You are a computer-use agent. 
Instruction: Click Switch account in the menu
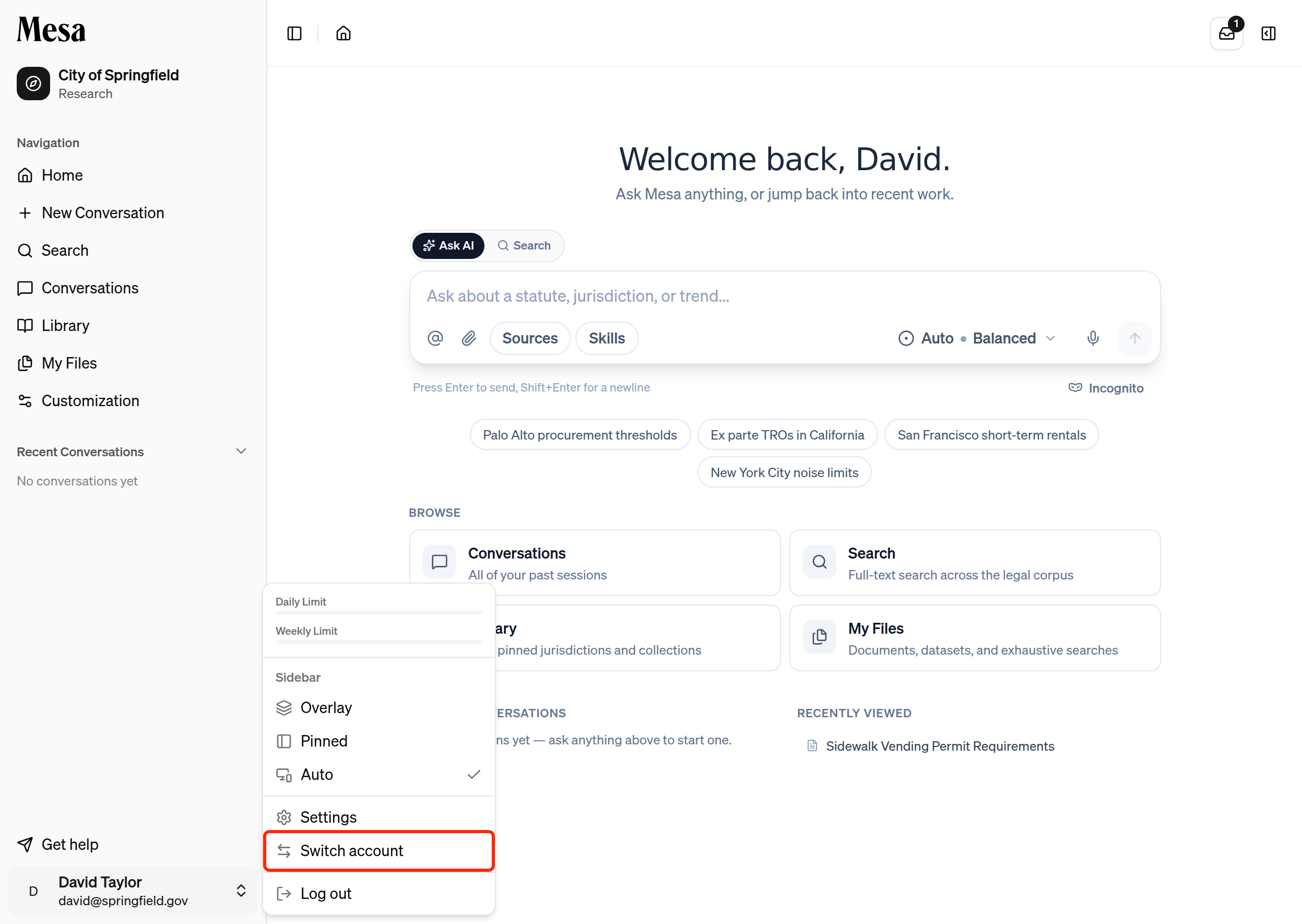tap(379, 851)
